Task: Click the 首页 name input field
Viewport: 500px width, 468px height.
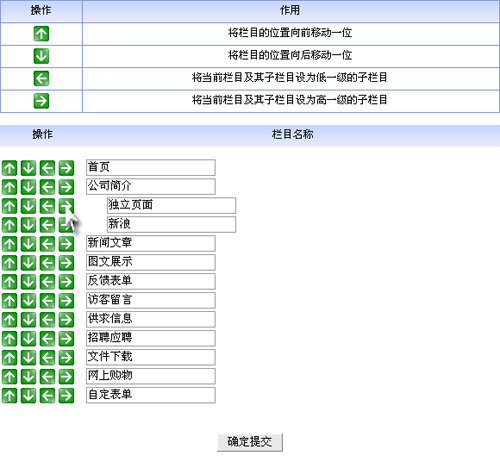Action: click(x=151, y=167)
